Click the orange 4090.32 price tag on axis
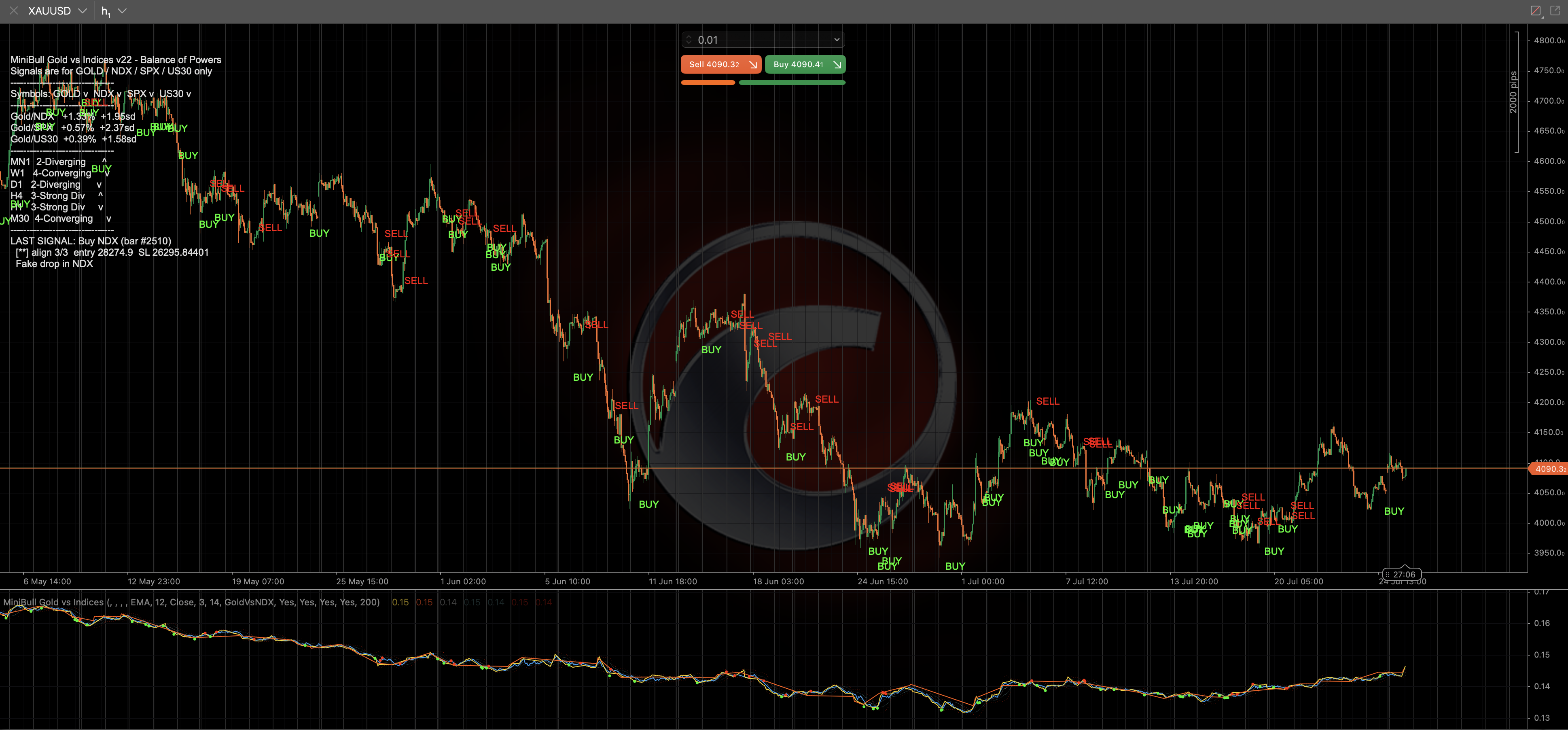This screenshot has width=1568, height=730. pyautogui.click(x=1549, y=469)
